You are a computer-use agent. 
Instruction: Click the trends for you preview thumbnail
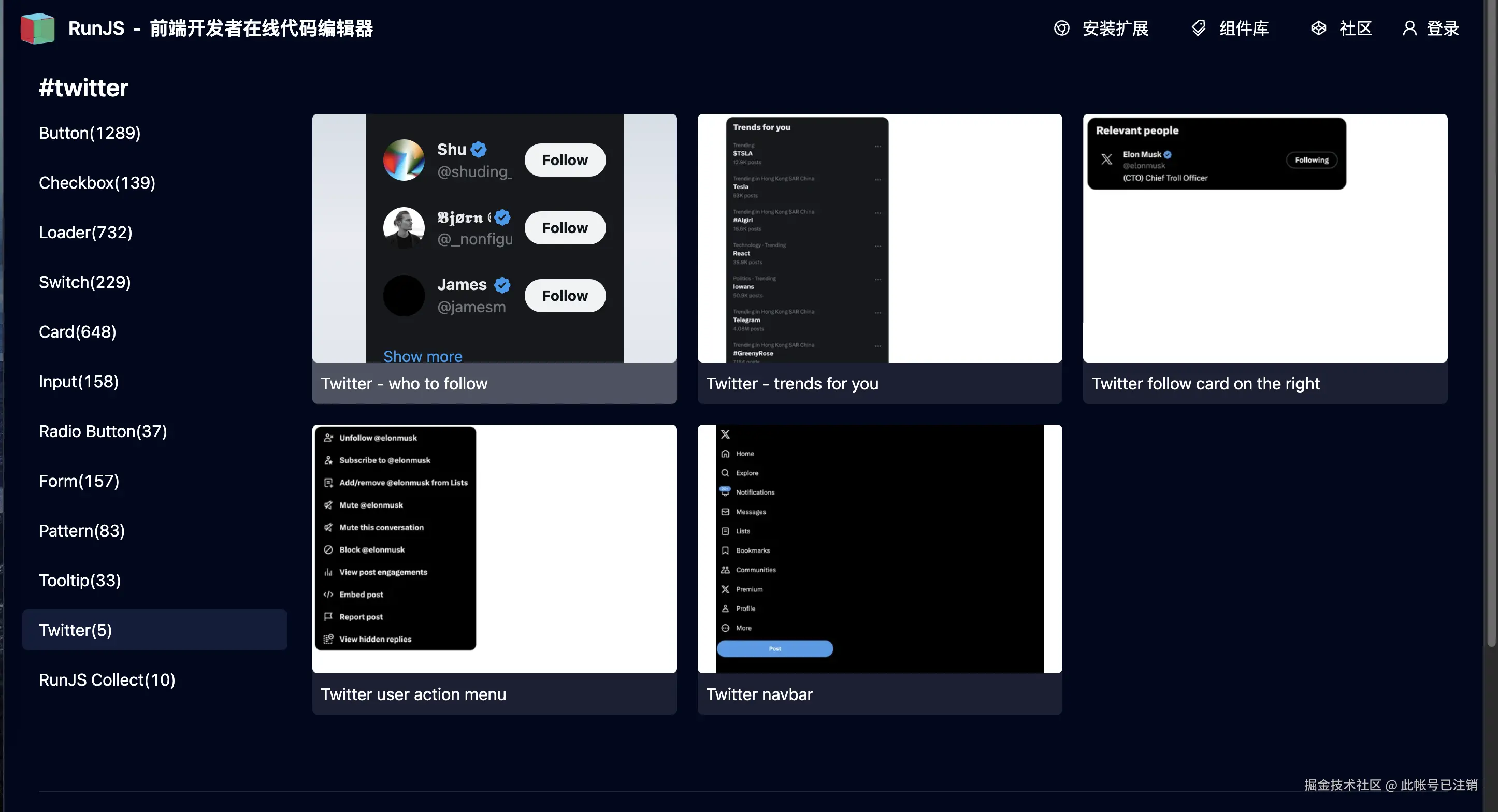[879, 238]
